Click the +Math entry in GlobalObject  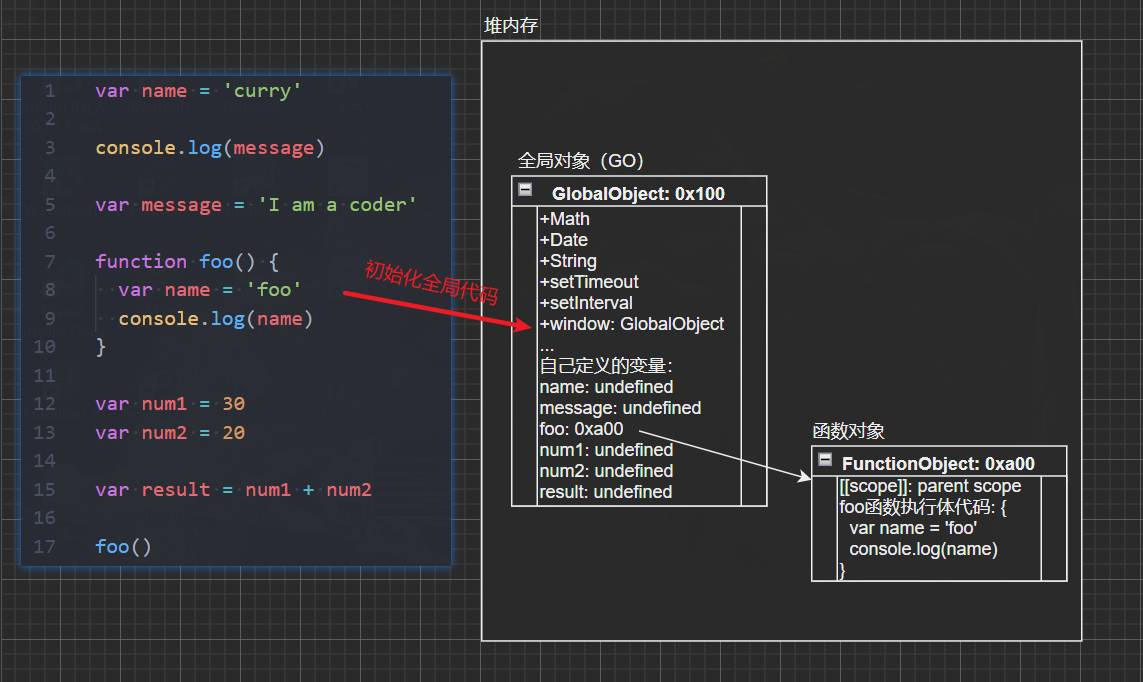(565, 219)
